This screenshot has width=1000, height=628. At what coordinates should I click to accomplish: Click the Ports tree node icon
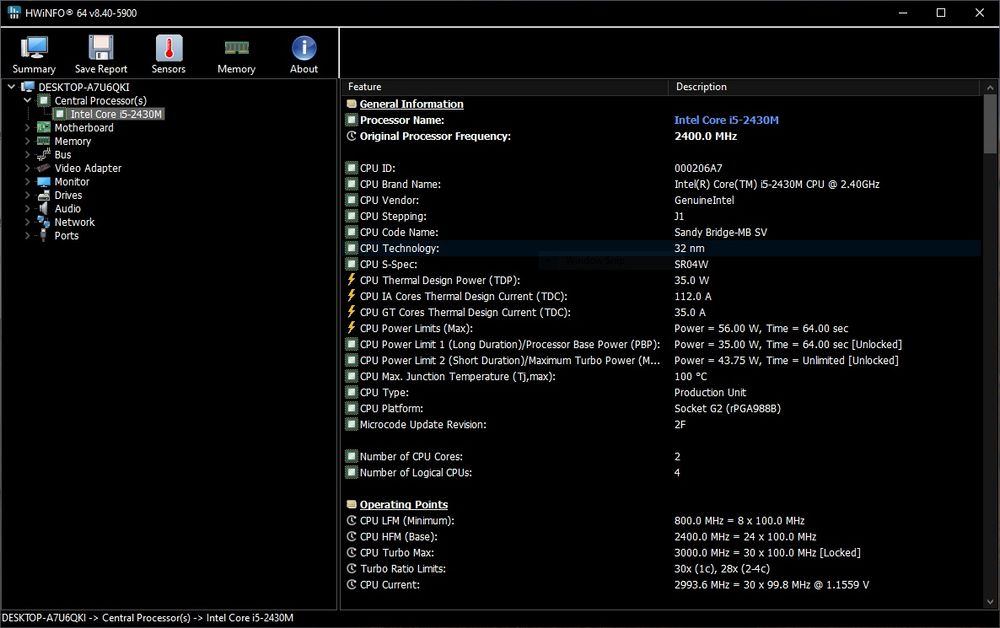pos(43,235)
